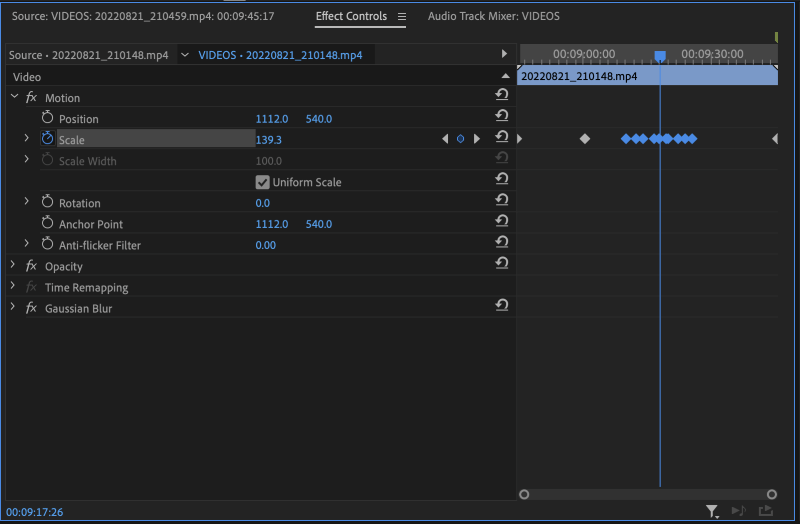The image size is (800, 524).
Task: Reset the Uniform Scale parameter
Action: coord(502,179)
